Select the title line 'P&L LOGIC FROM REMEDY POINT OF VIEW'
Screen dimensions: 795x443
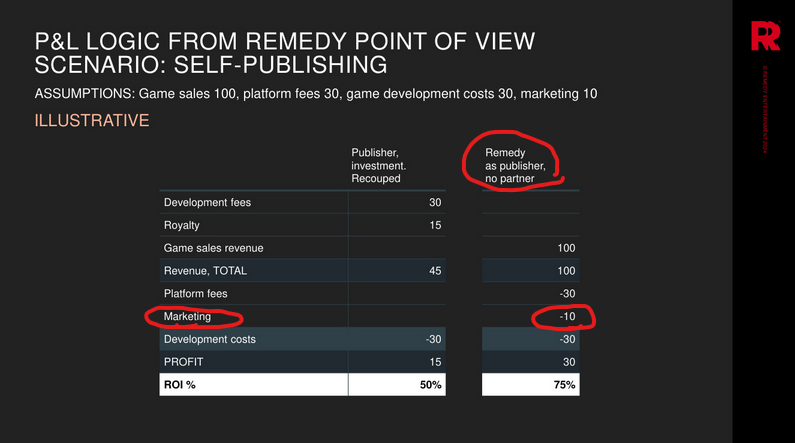coord(284,41)
